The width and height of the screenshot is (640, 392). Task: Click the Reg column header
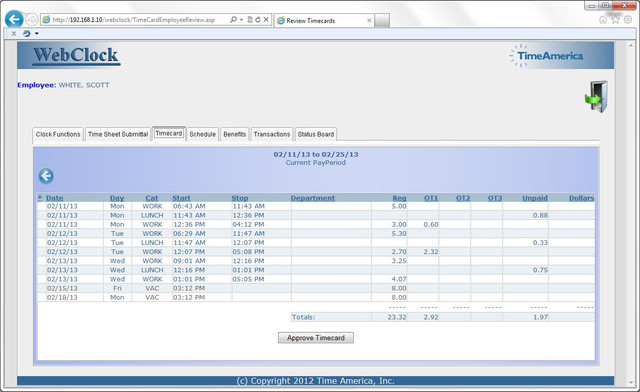point(400,198)
